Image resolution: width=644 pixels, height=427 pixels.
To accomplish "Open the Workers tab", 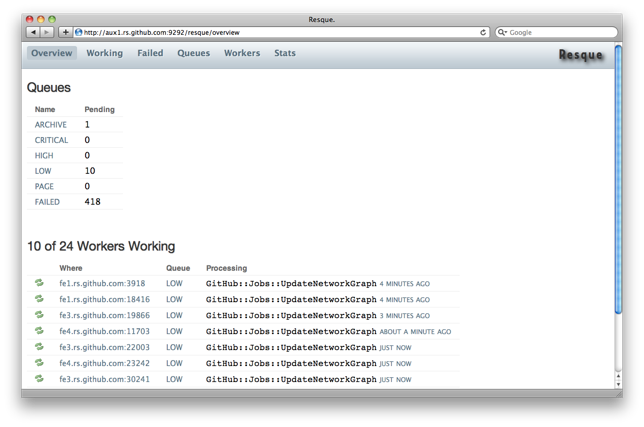I will coord(242,53).
